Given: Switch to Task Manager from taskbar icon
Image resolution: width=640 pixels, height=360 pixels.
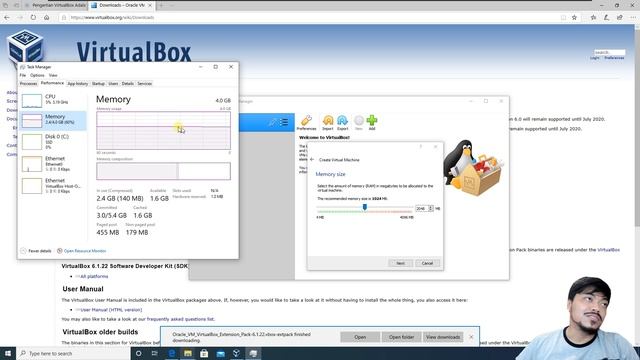Looking at the screenshot, I should point(253,353).
